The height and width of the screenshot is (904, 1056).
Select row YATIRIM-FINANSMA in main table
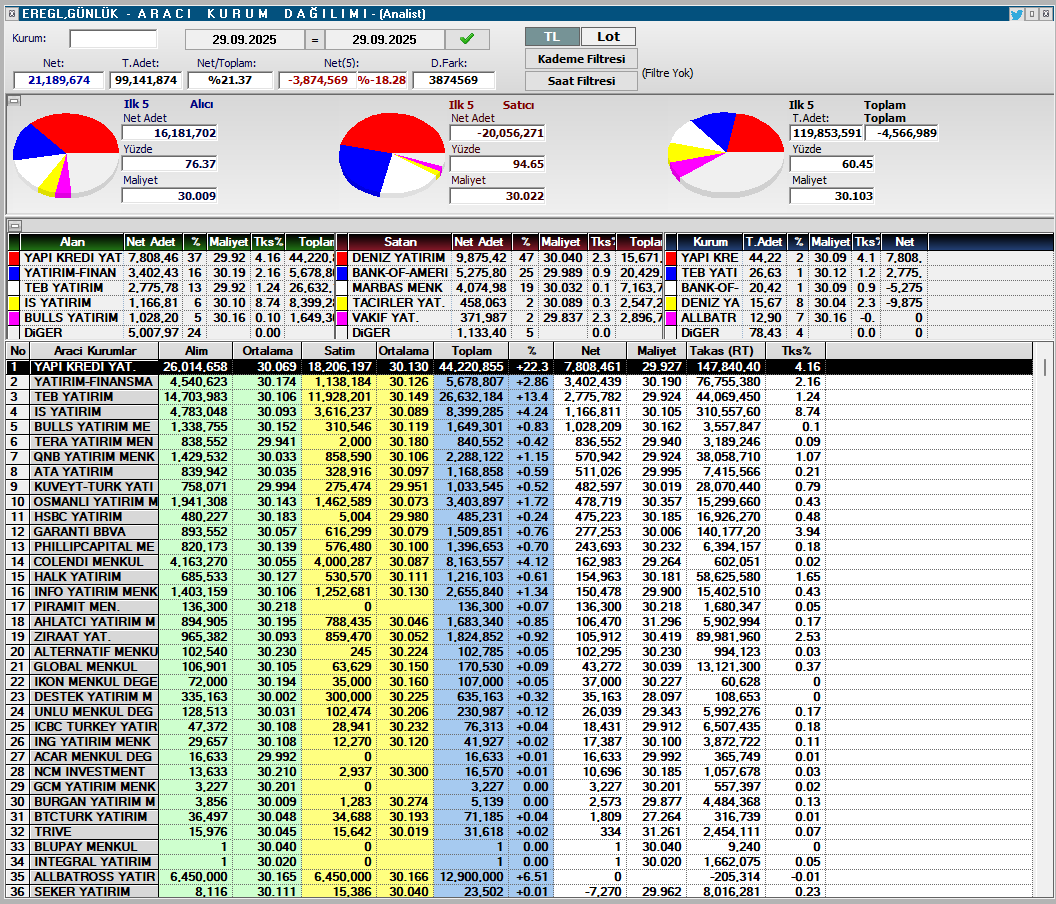[519, 382]
